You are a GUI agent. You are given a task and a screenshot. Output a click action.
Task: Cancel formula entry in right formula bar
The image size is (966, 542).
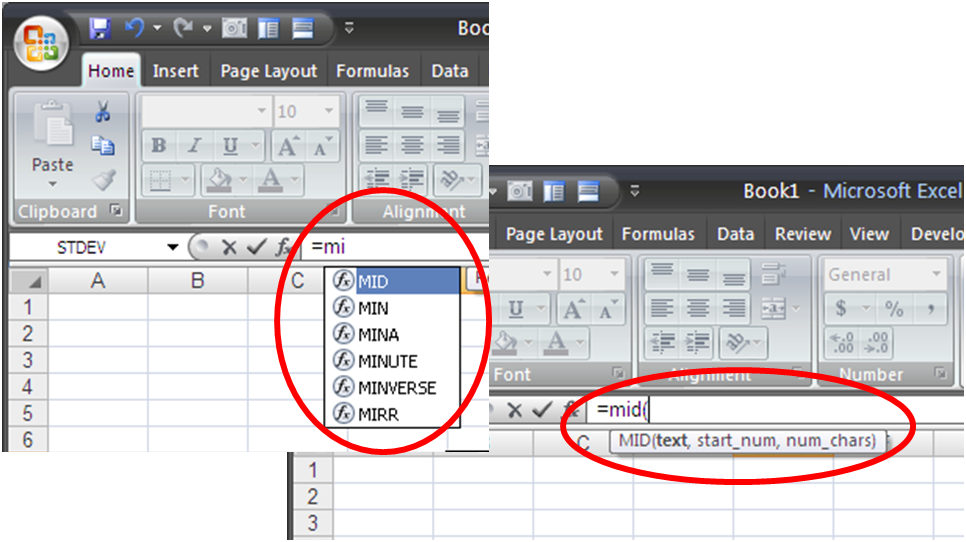click(x=514, y=410)
